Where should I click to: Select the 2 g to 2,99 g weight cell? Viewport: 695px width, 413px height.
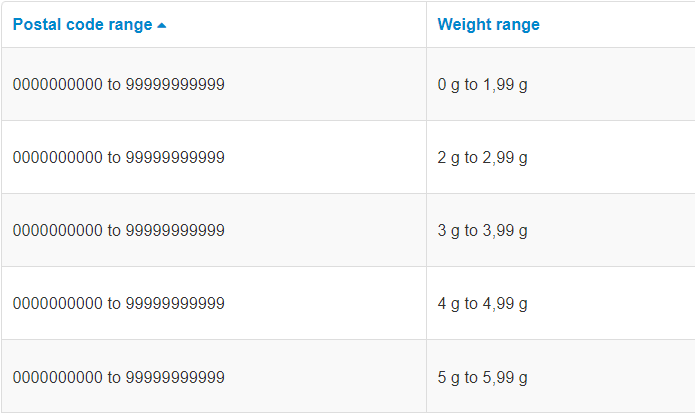point(482,158)
